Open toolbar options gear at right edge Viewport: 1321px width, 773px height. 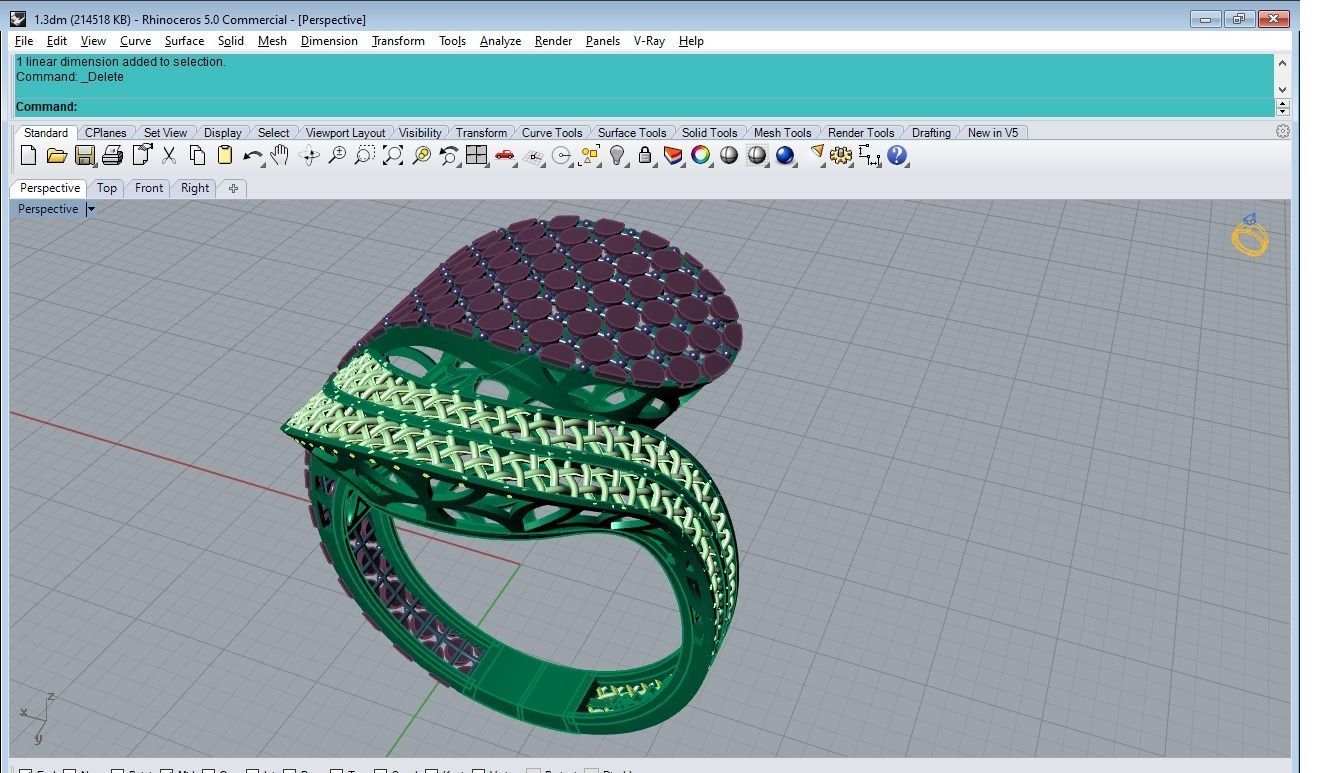[1283, 131]
